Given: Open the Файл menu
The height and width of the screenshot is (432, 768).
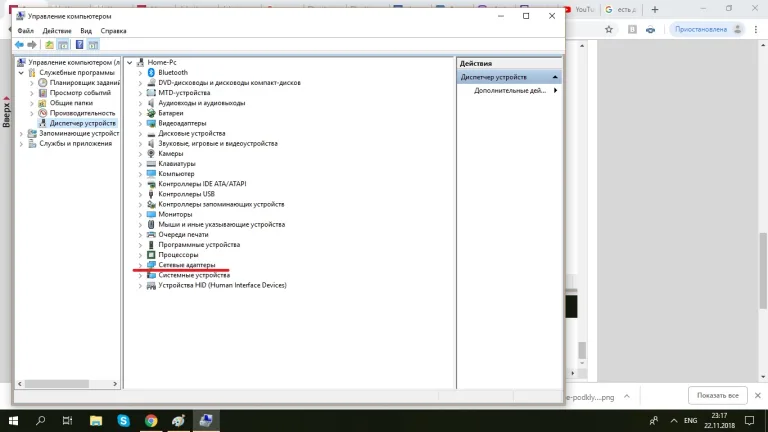Looking at the screenshot, I should 25,31.
